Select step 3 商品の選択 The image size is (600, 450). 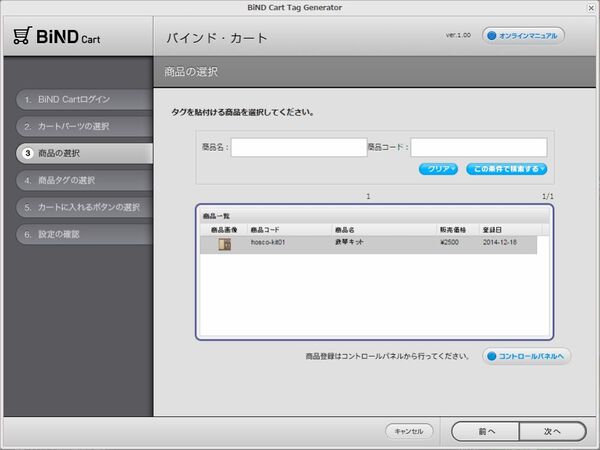pos(84,153)
